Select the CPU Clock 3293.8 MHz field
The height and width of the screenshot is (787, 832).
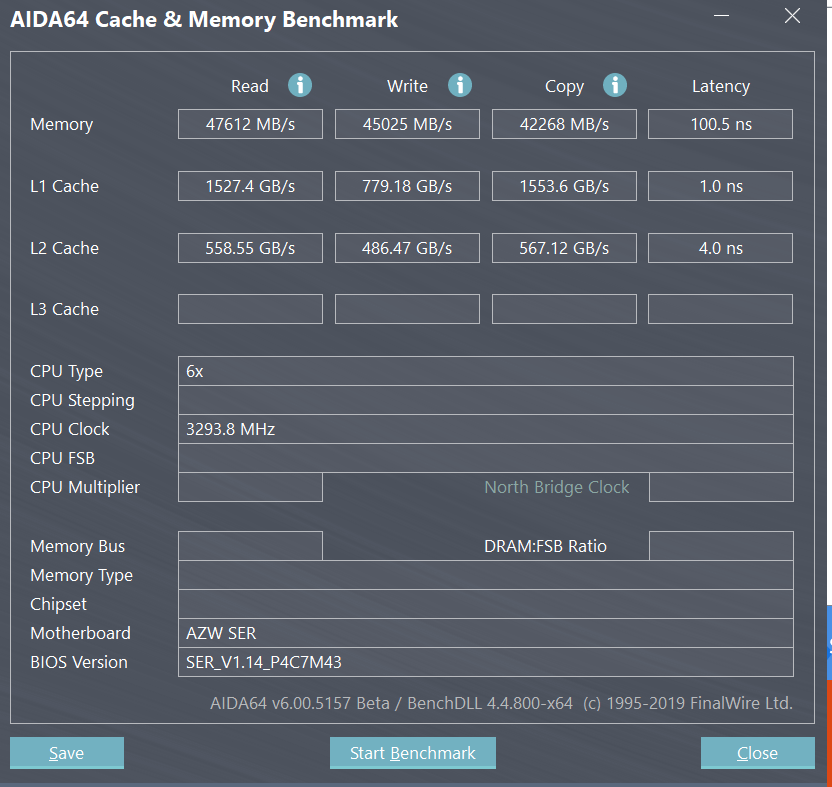[x=485, y=429]
